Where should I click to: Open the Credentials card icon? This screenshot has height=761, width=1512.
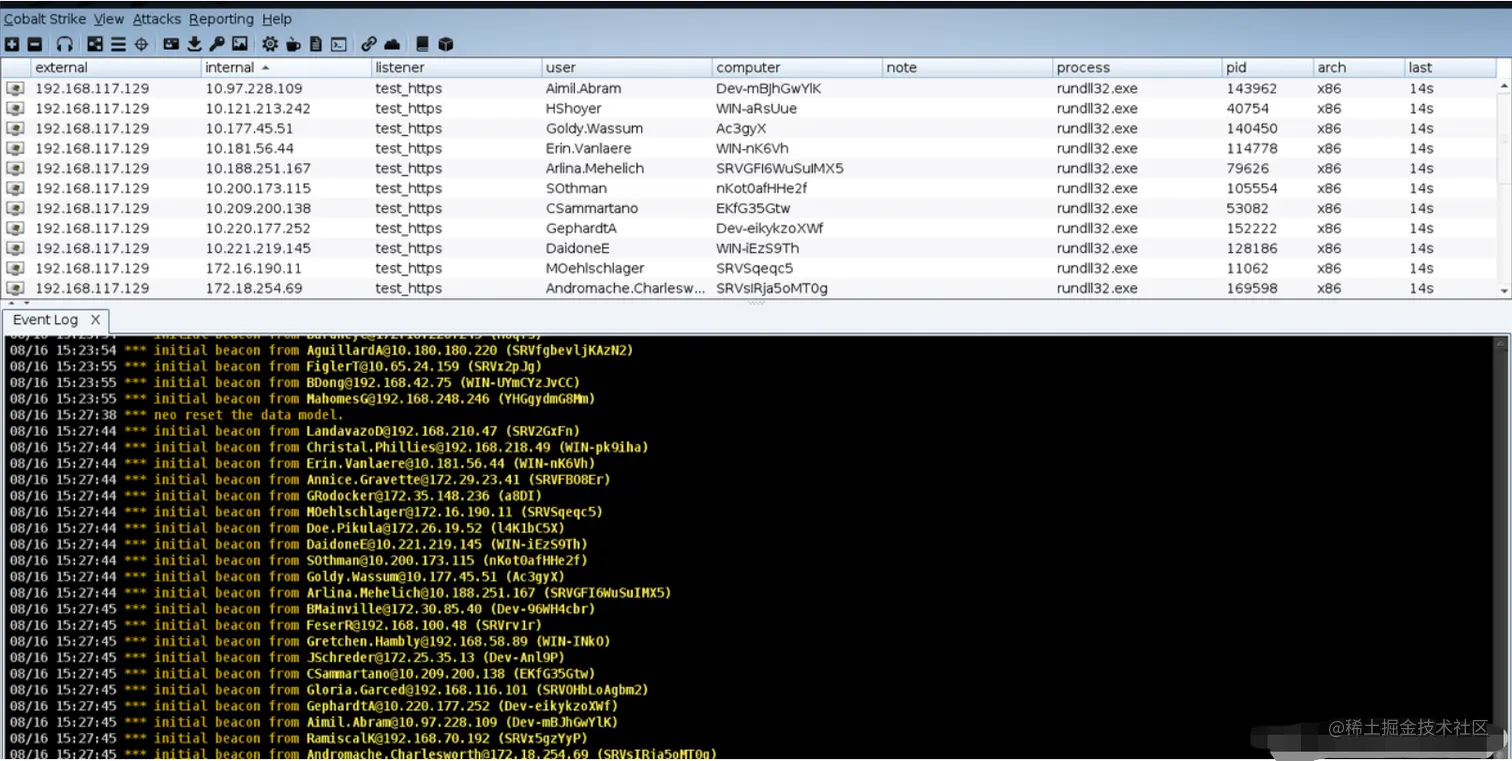coord(171,44)
